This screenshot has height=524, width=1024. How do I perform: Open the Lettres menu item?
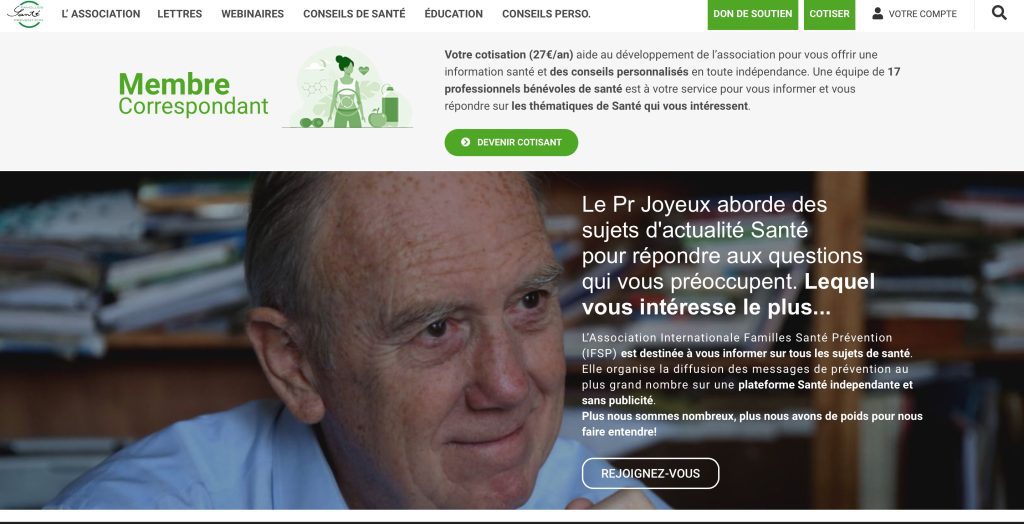[180, 14]
